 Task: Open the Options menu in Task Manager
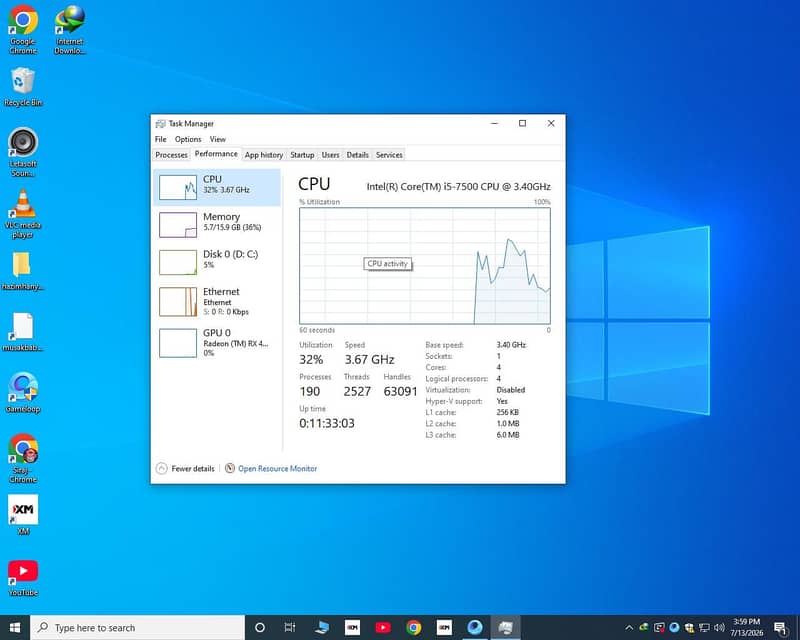[188, 139]
